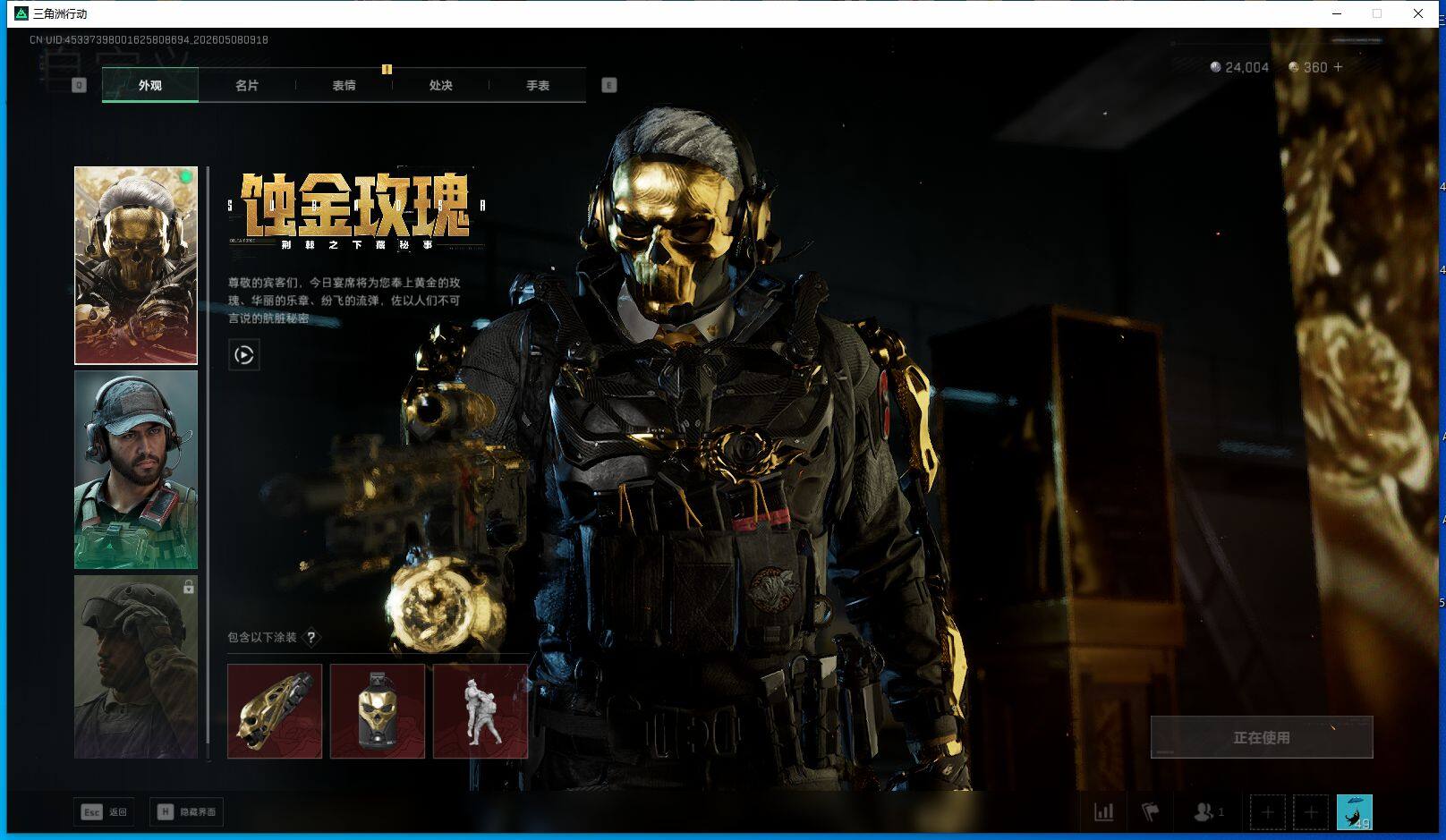View the gold skull knife skin item
1446x840 pixels.
coord(275,711)
